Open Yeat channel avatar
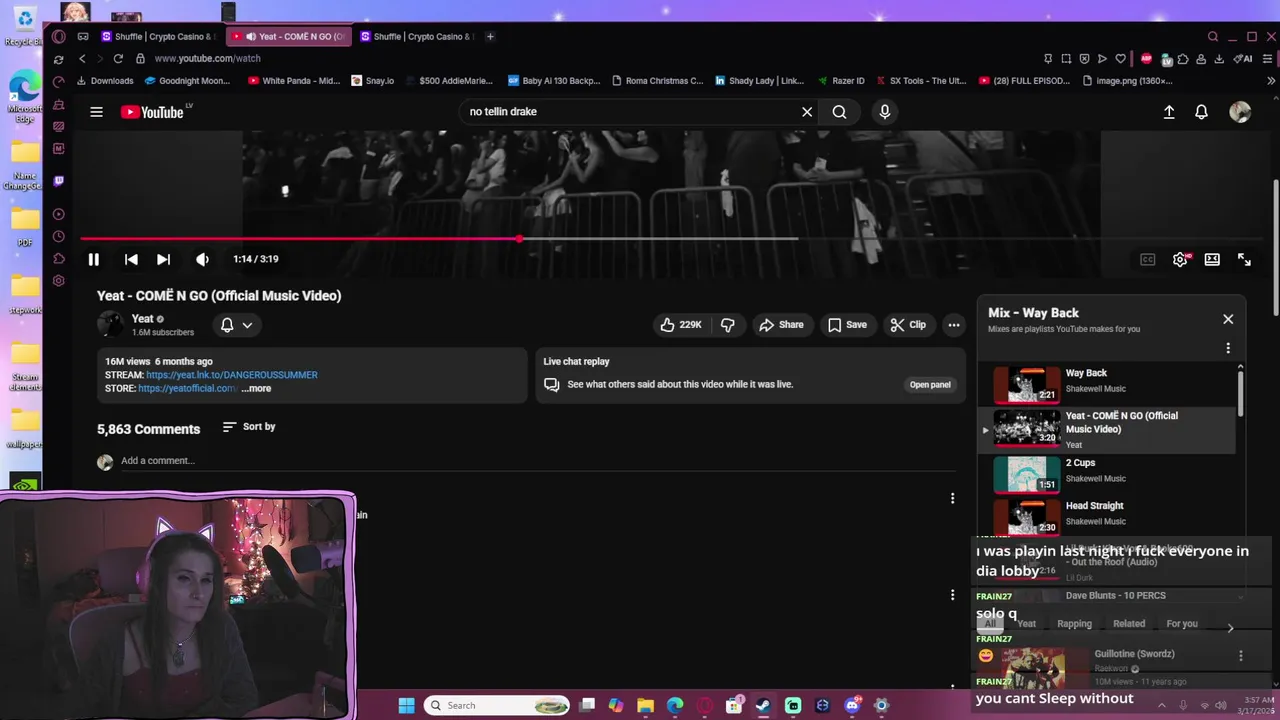The width and height of the screenshot is (1280, 720). point(110,325)
